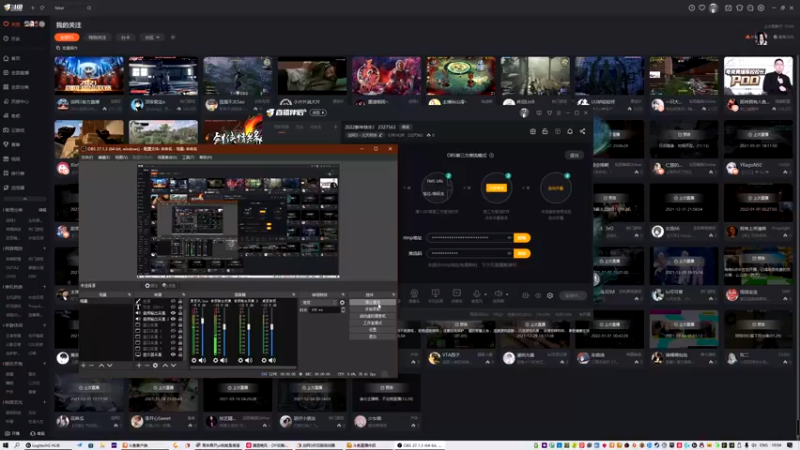The width and height of the screenshot is (800, 450).
Task: Click Start Streaming button in OBS controls
Action: (372, 302)
